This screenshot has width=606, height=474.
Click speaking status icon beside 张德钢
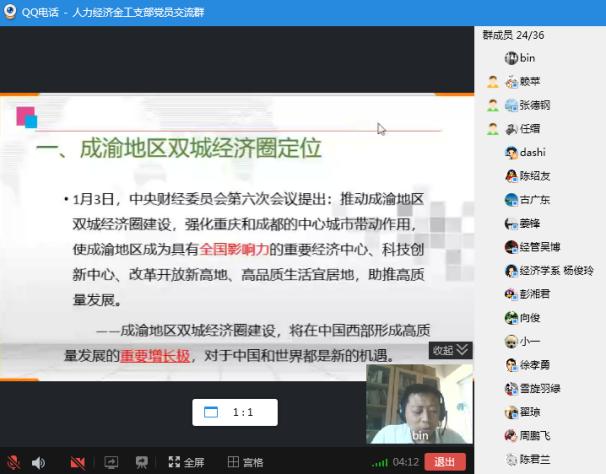(492, 105)
